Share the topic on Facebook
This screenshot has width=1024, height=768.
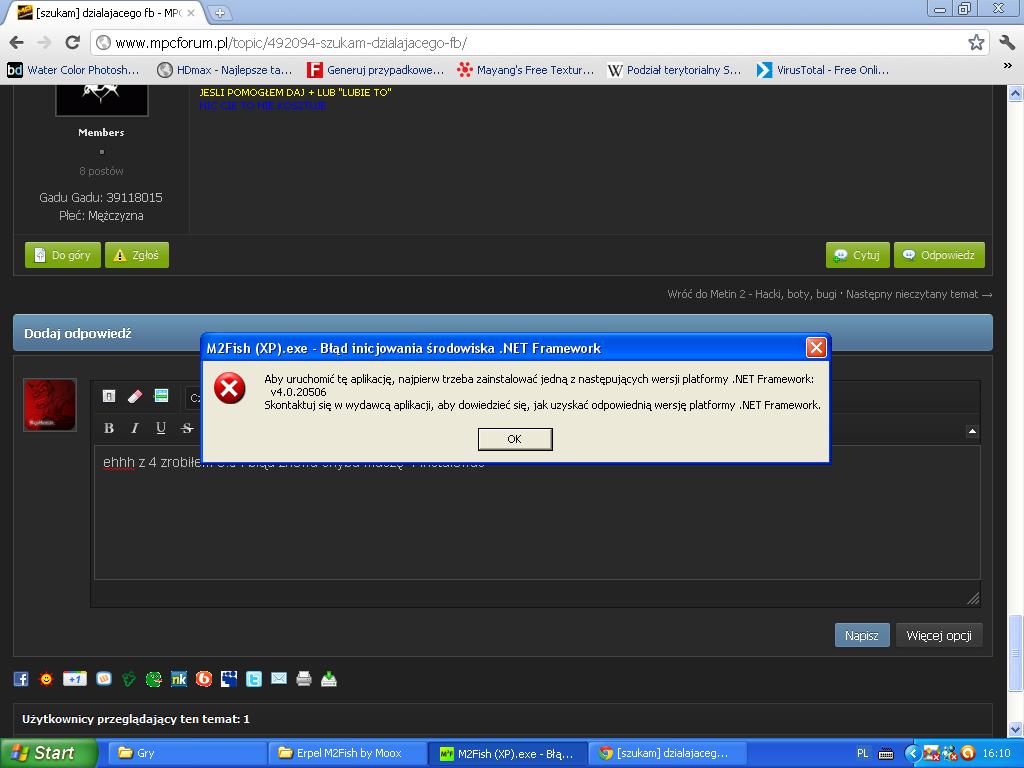pos(21,679)
